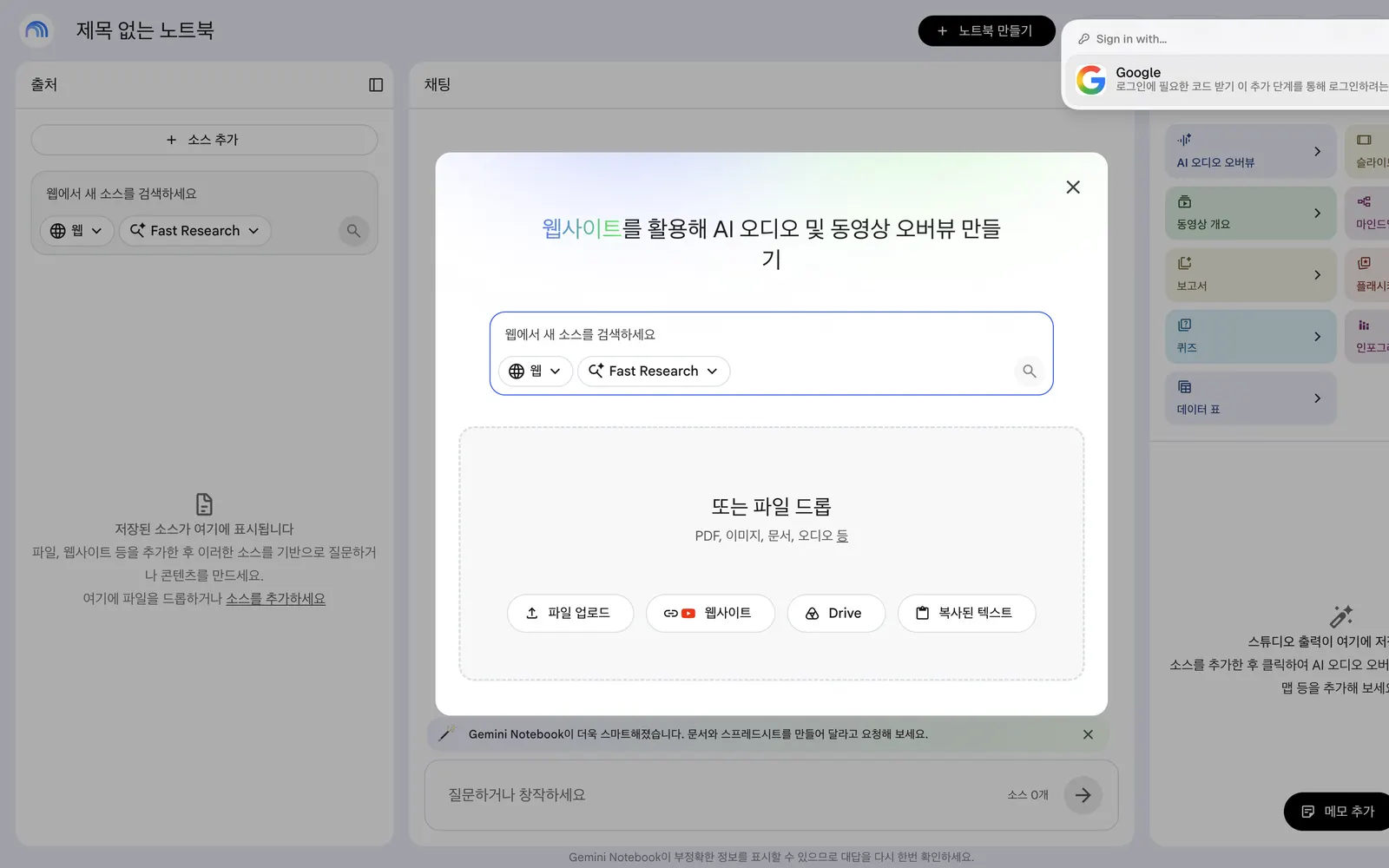The image size is (1389, 868).
Task: Click the 인포그래픽 card icon
Action: click(1364, 325)
